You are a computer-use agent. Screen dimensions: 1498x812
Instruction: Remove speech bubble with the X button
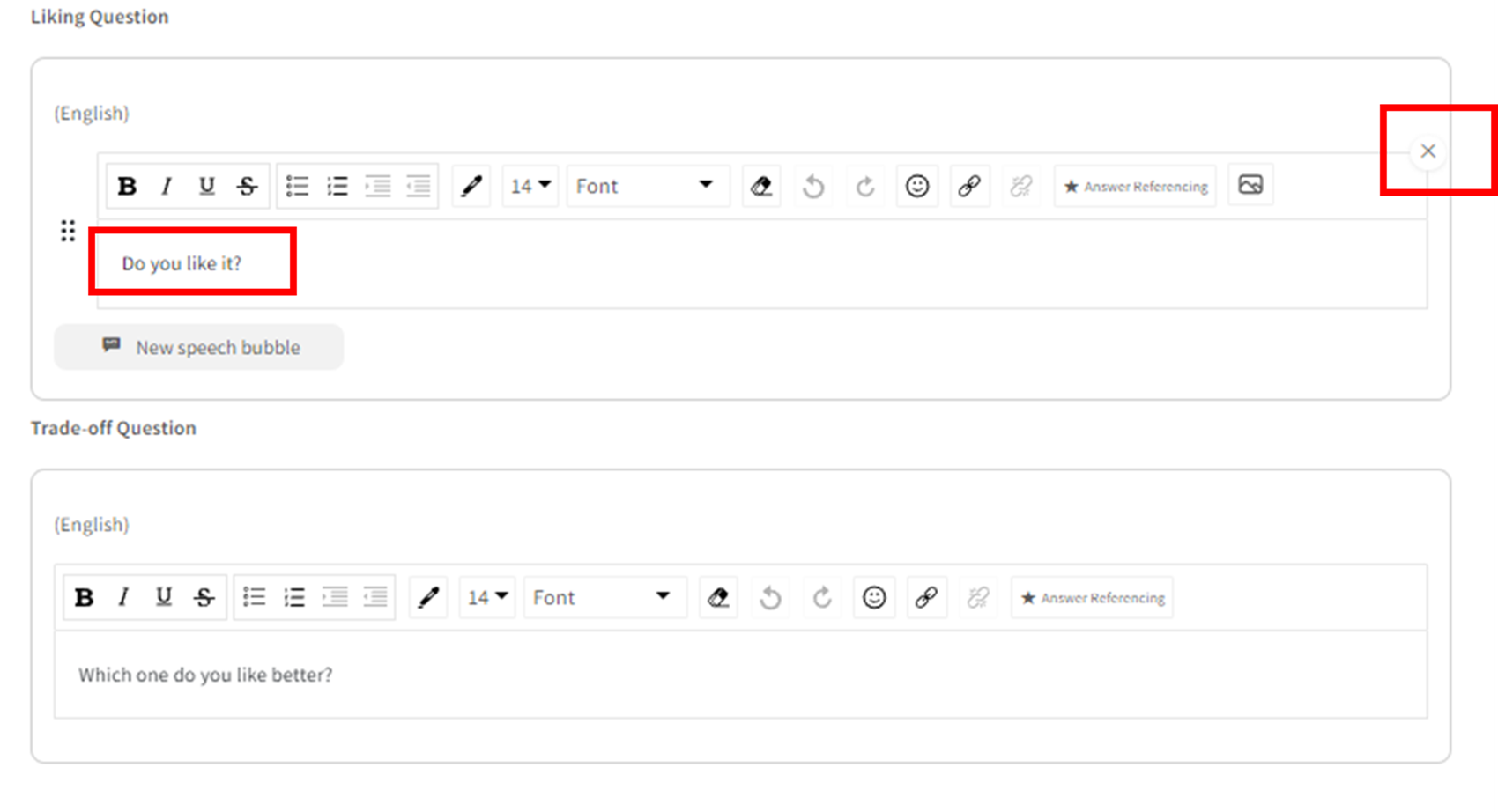point(1428,151)
